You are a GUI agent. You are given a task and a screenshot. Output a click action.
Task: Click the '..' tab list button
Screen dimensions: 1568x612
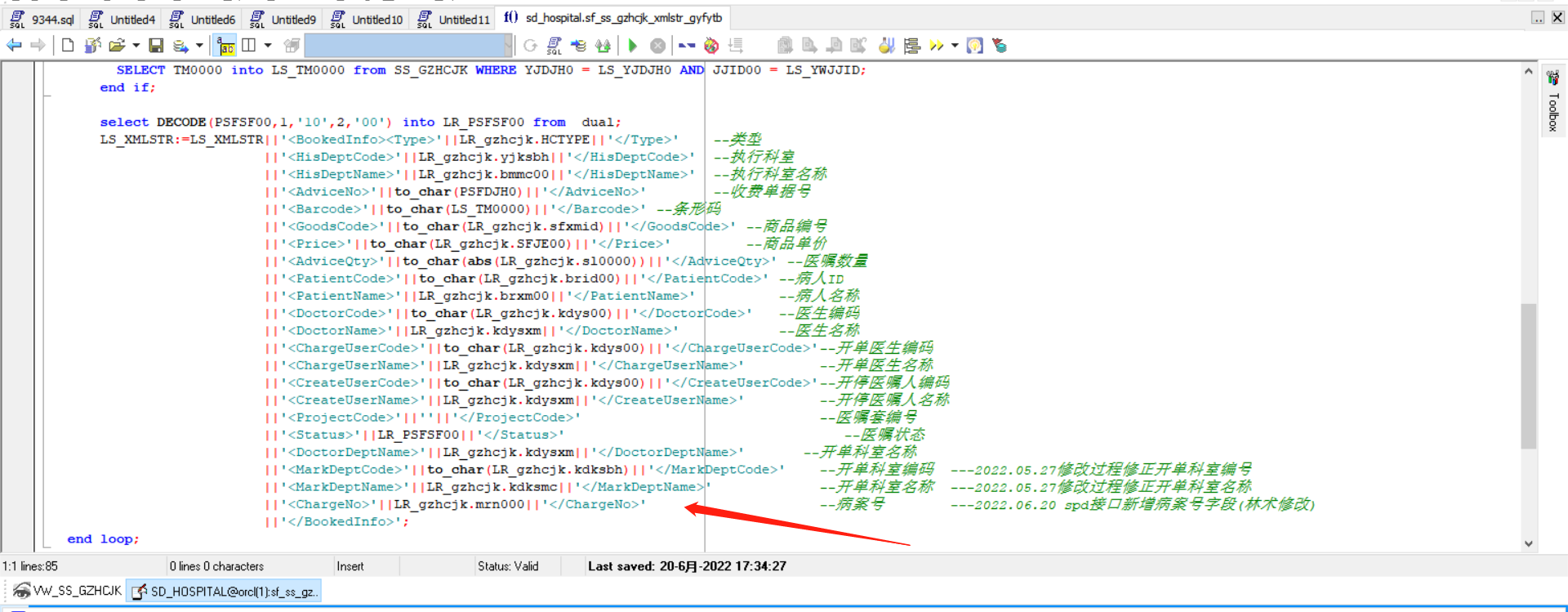click(x=1538, y=17)
